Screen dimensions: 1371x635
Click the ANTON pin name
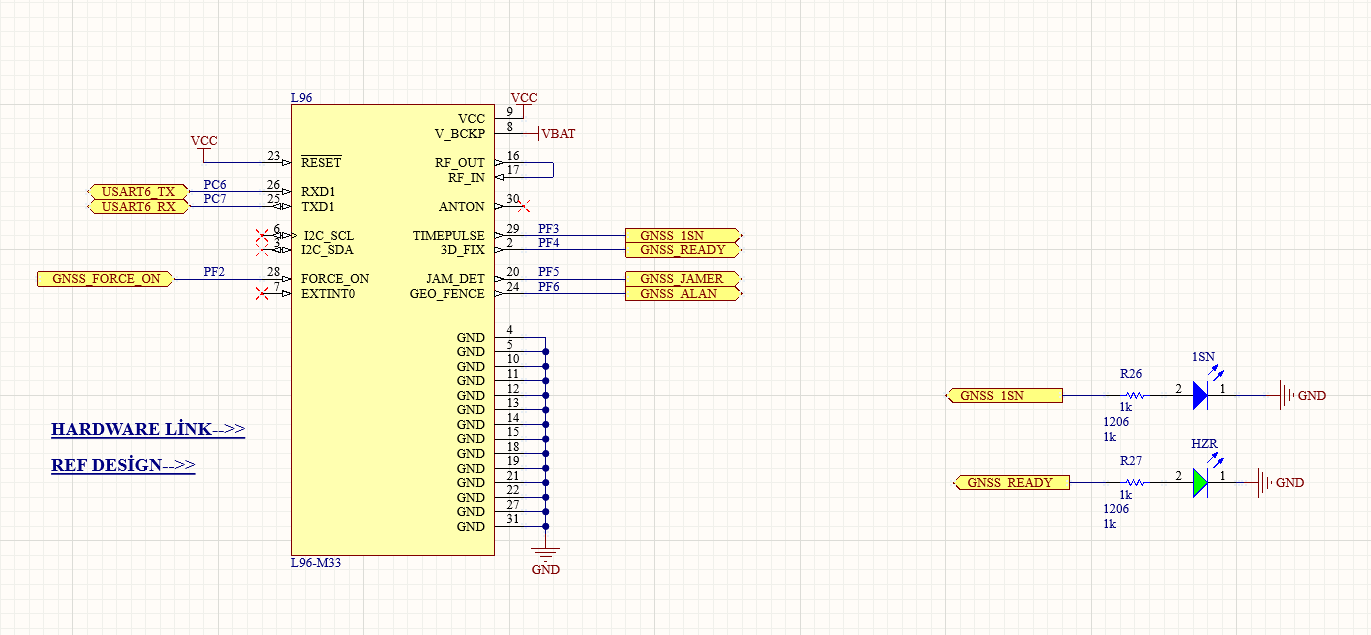point(462,207)
